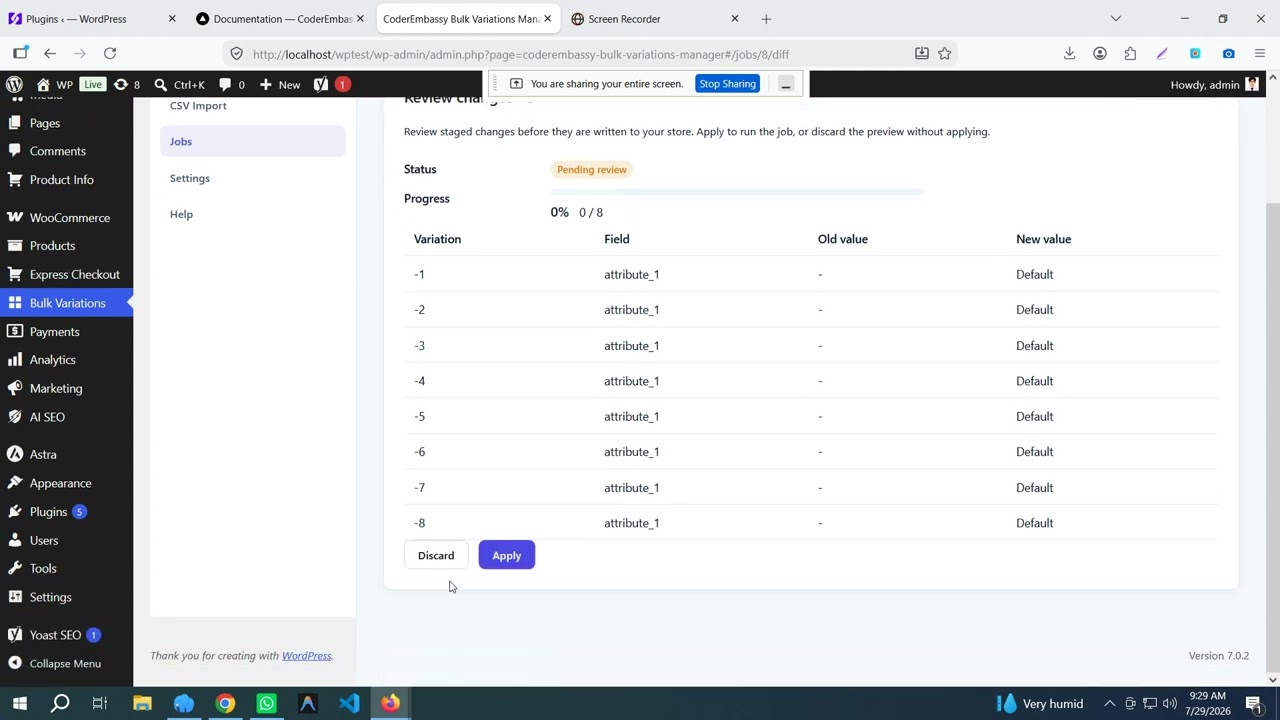
Task: Open the Firefox extensions puzzle icon
Action: click(1130, 53)
